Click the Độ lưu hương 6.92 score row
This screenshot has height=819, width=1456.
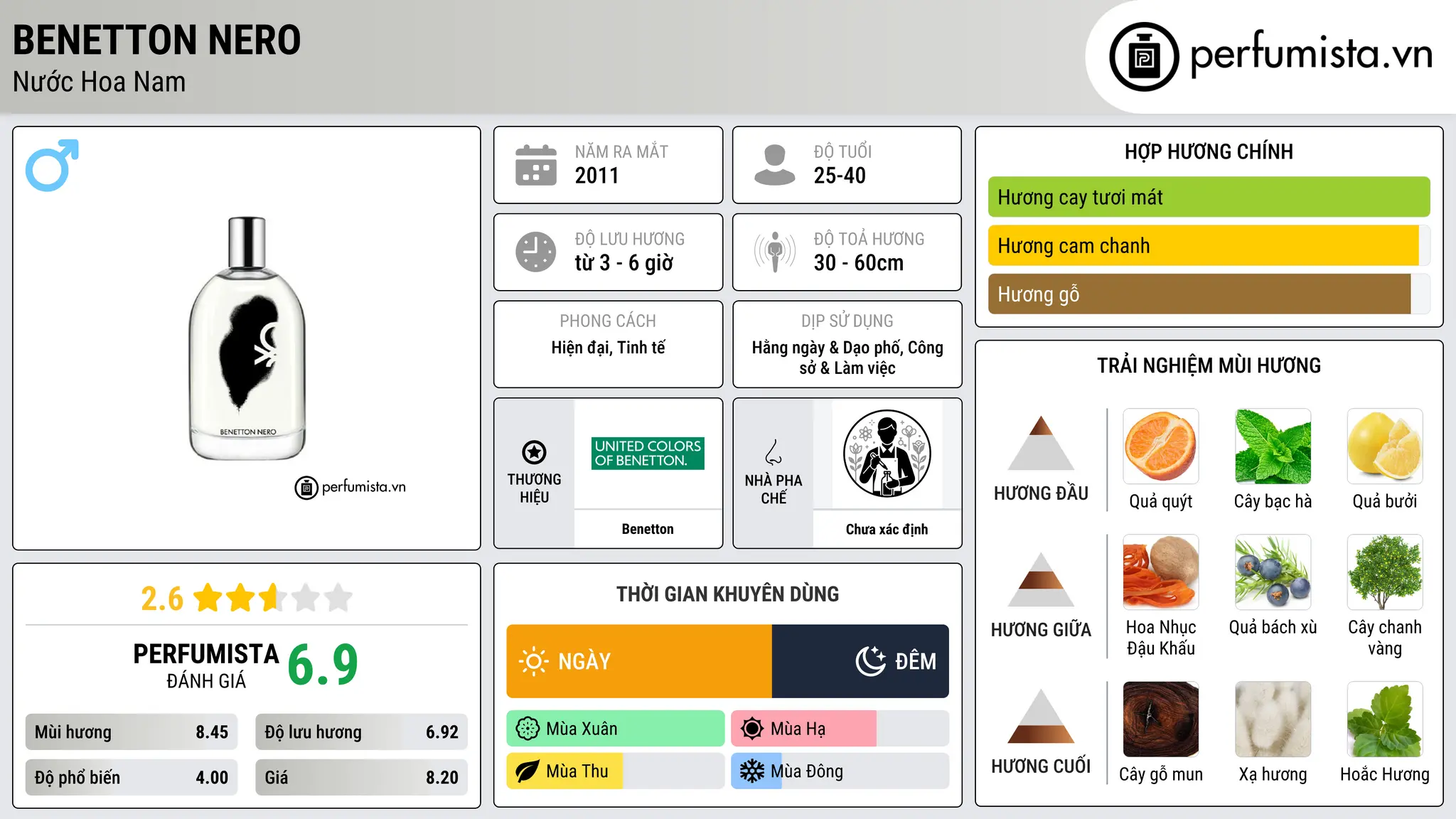[x=362, y=732]
